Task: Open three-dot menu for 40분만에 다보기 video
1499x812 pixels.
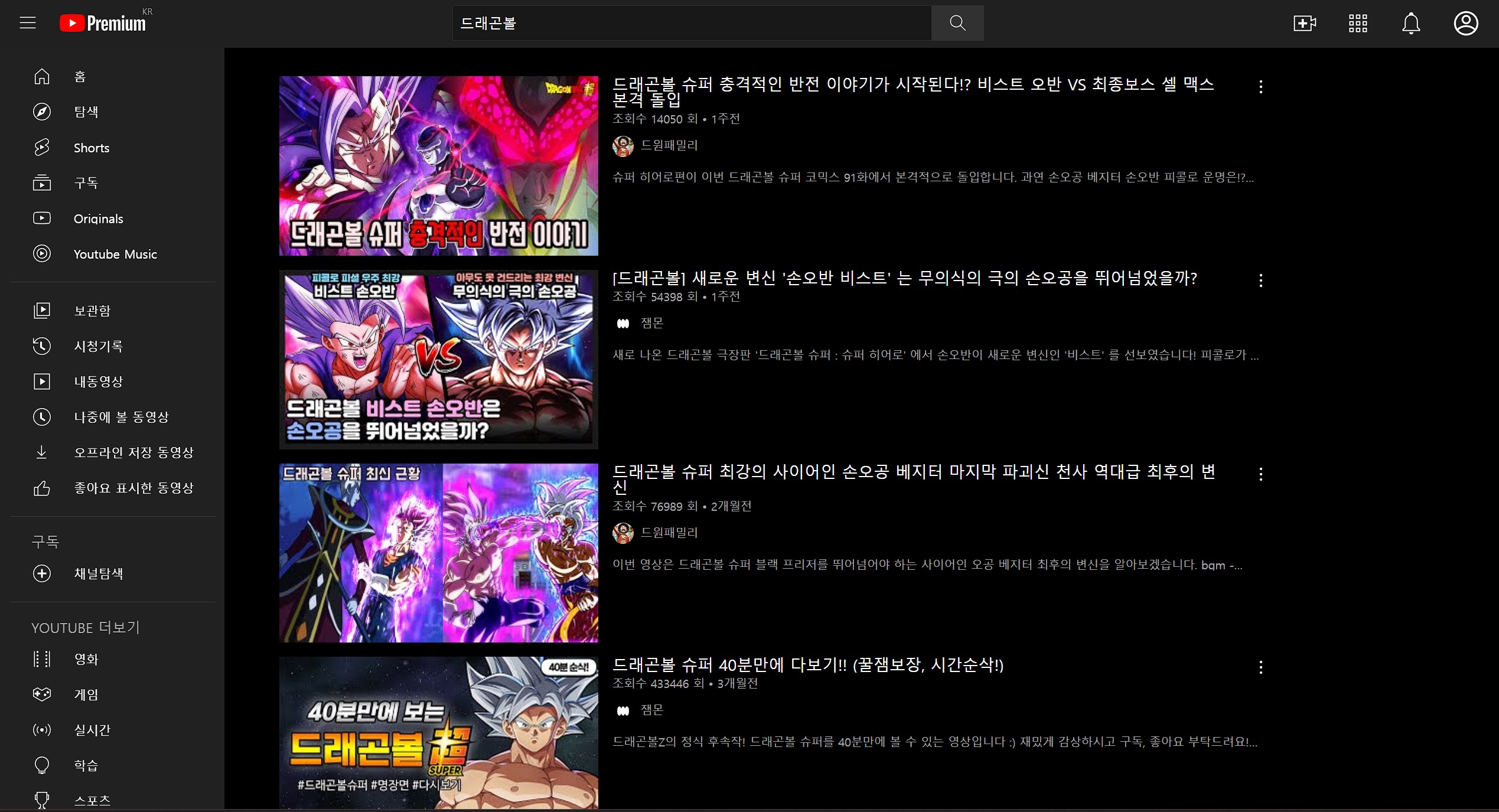Action: tap(1260, 667)
